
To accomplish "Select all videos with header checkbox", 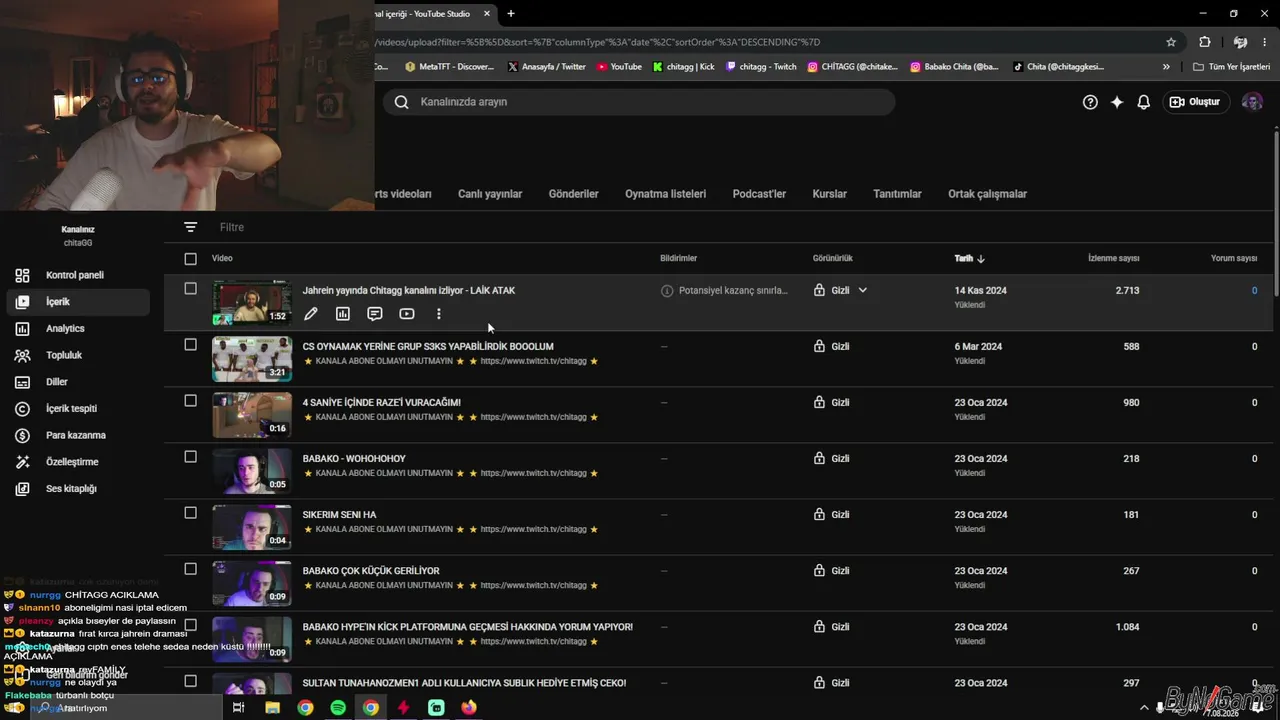I will coord(191,259).
